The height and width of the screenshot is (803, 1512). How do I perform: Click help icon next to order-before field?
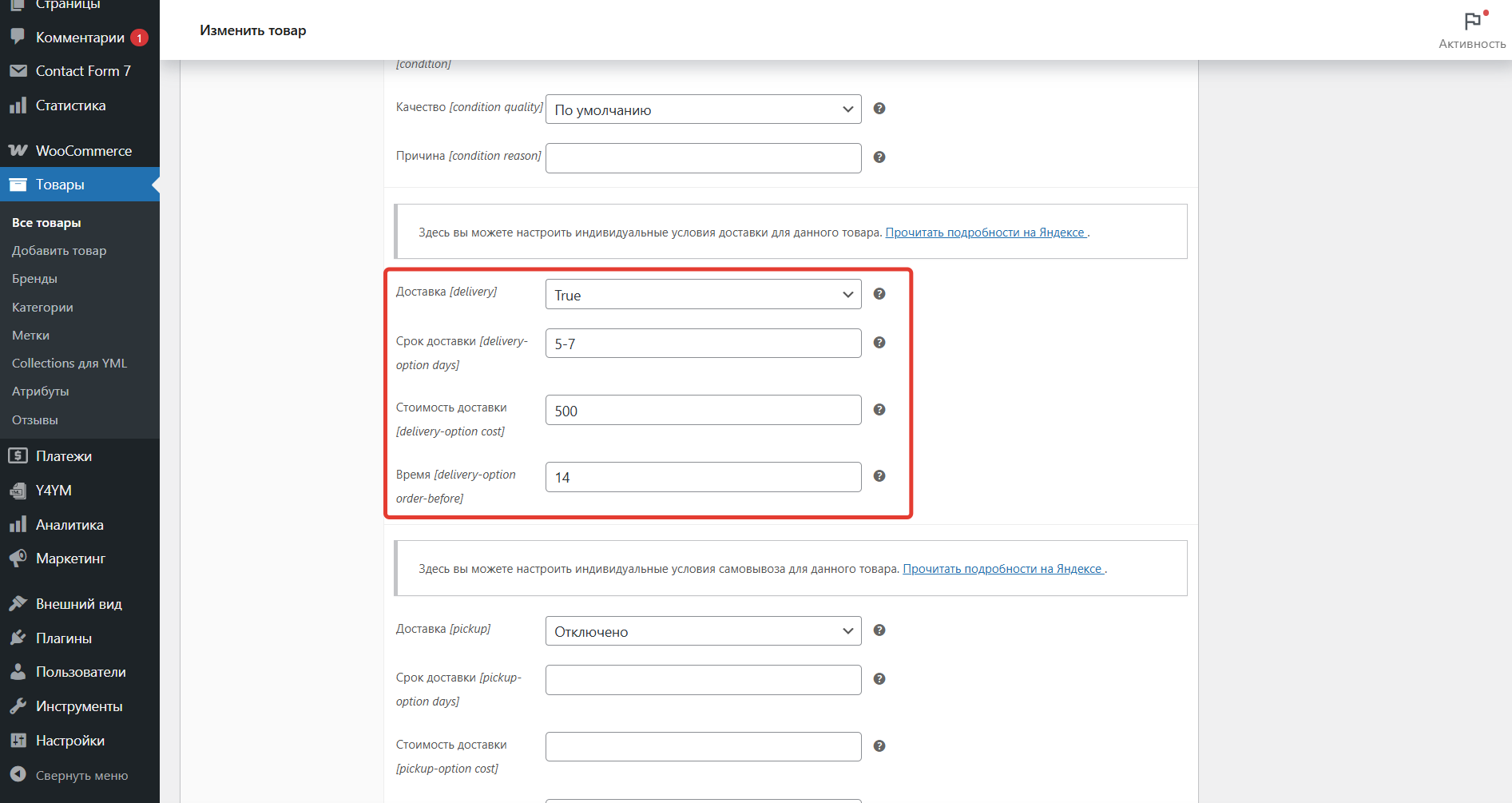[879, 476]
